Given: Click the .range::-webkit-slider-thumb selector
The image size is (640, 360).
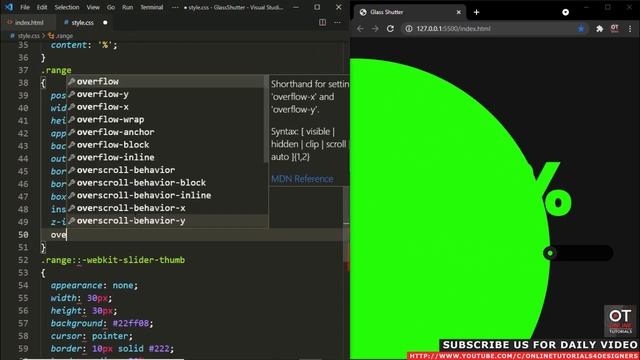Looking at the screenshot, I should point(113,260).
